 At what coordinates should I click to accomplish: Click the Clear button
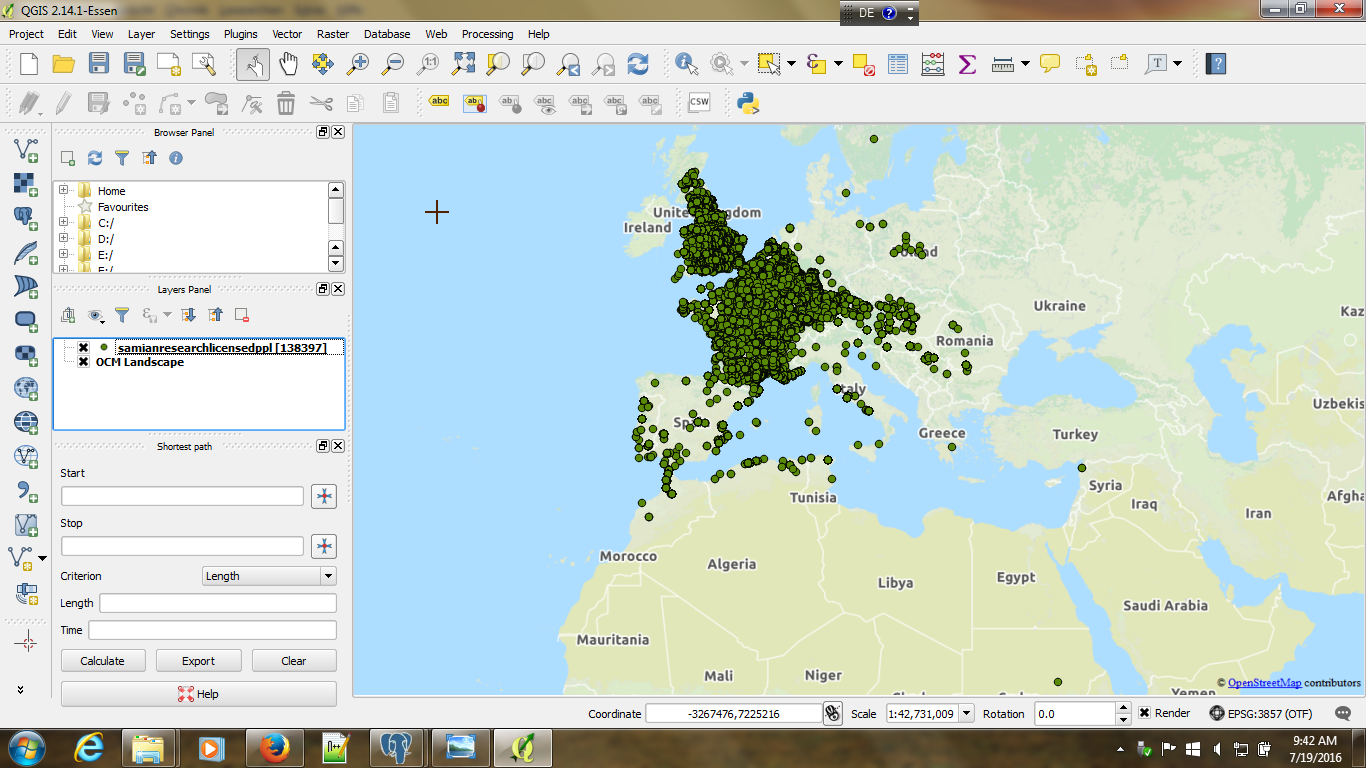(294, 661)
